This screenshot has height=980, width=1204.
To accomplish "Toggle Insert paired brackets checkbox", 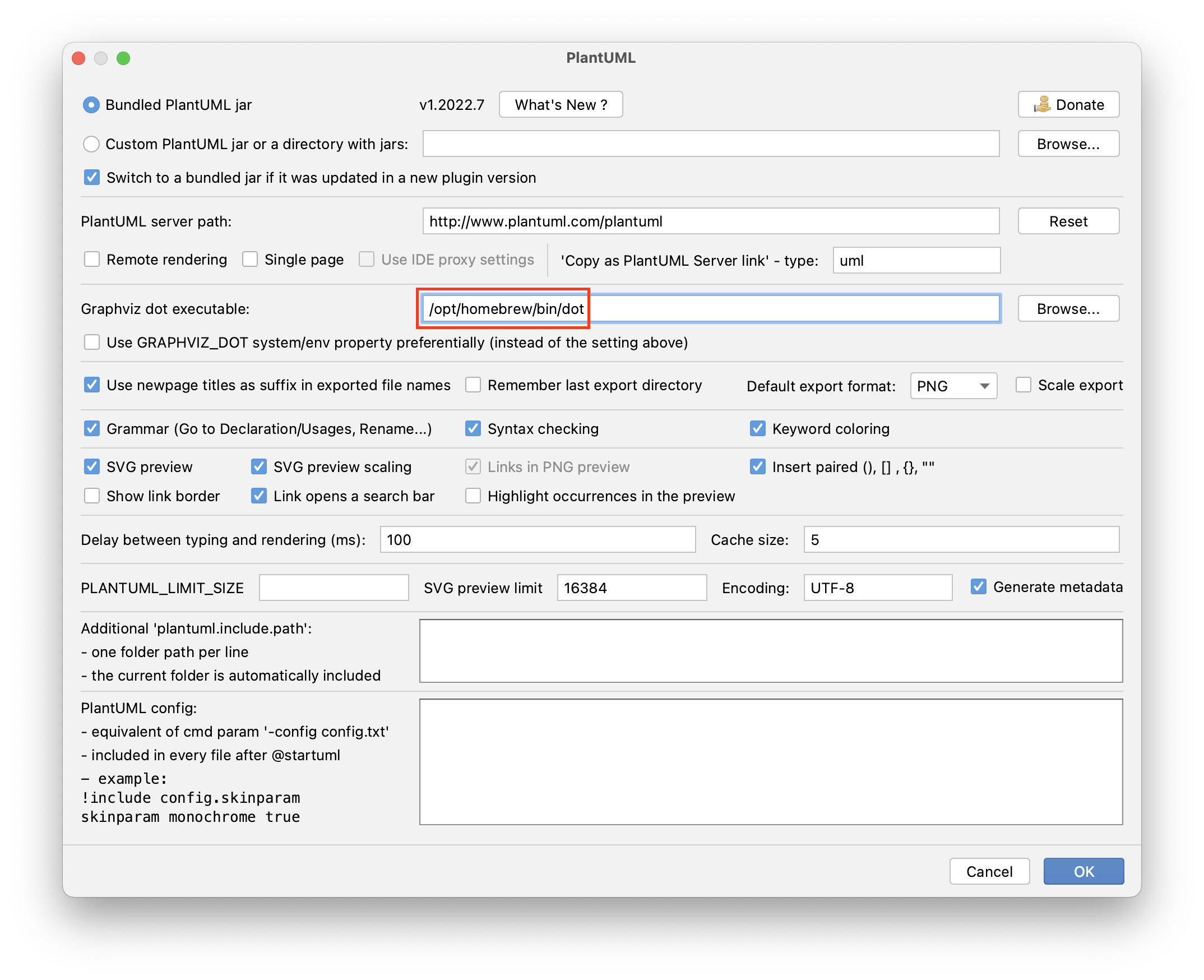I will coord(757,468).
